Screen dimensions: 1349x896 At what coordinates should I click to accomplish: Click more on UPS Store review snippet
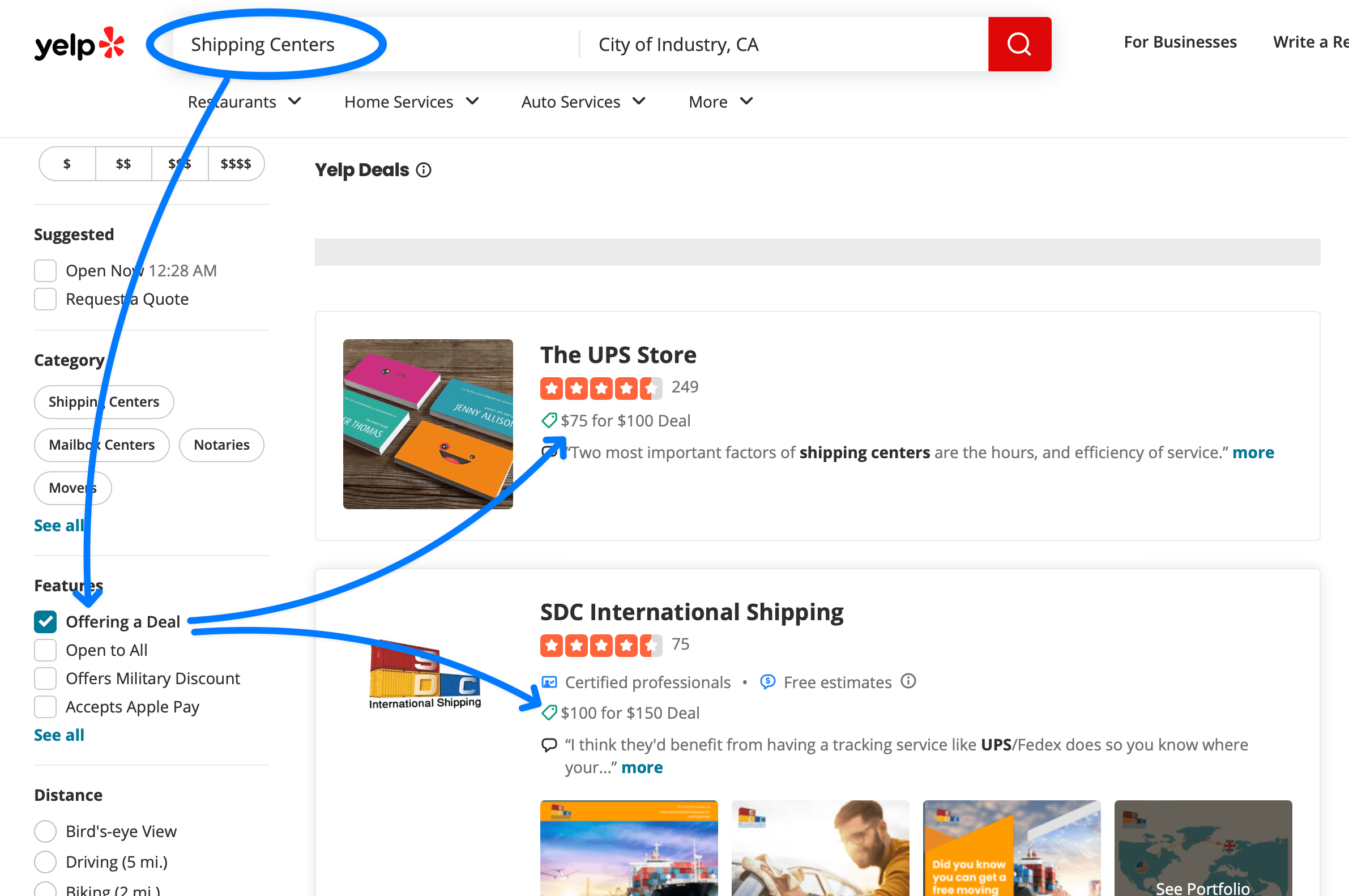[x=1253, y=452]
